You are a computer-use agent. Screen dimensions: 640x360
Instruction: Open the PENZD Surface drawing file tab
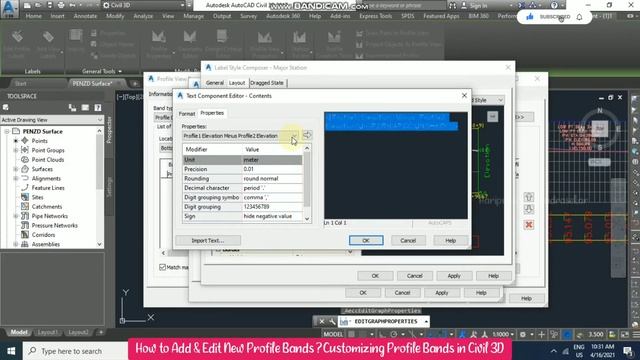click(92, 83)
